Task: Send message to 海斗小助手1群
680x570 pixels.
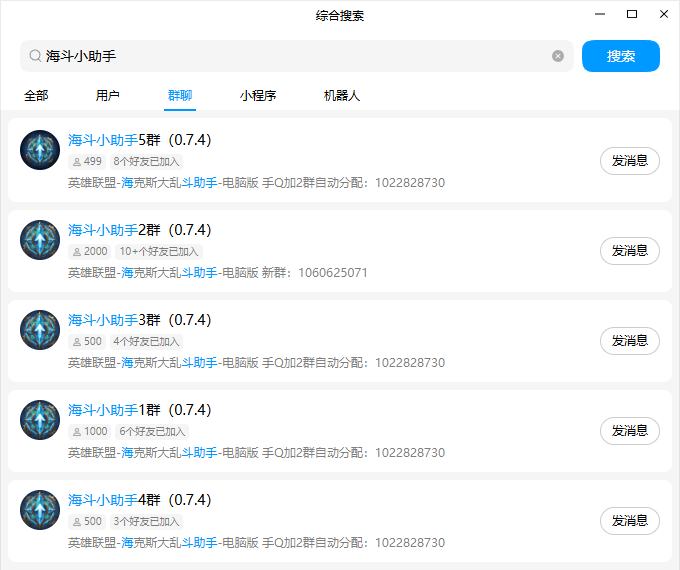Action: click(630, 431)
